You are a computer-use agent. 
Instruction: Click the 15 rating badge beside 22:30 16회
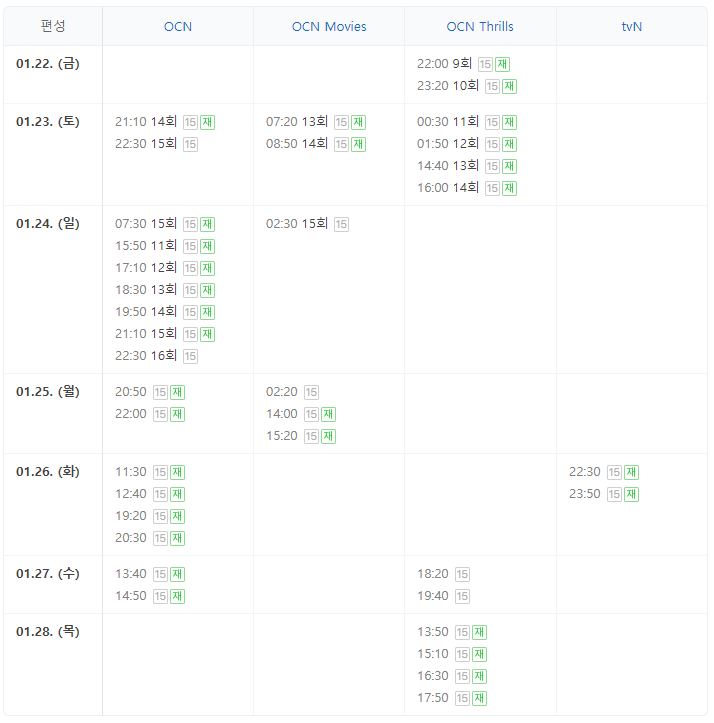[190, 356]
